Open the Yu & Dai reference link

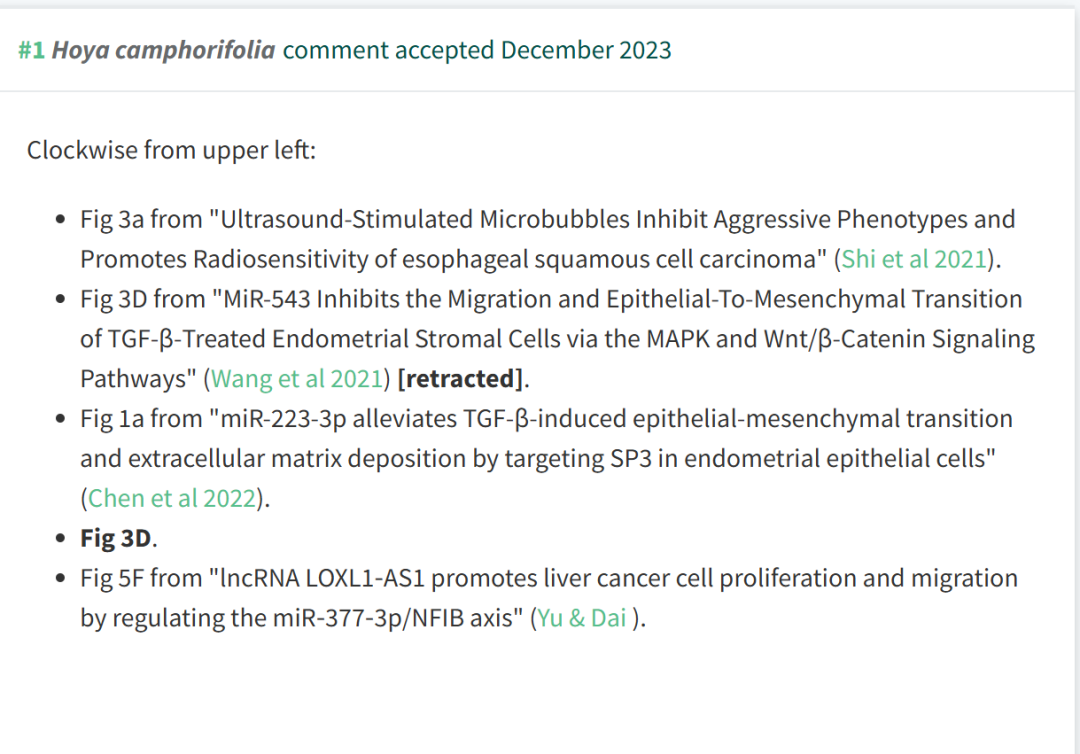[x=581, y=618]
